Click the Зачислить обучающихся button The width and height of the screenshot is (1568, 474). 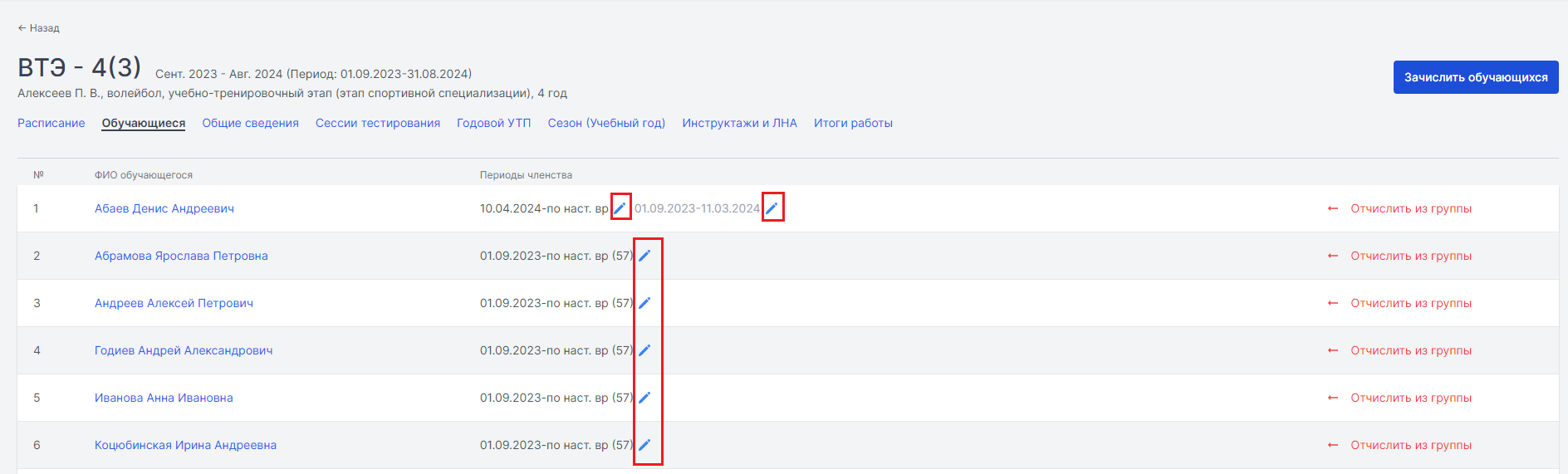pyautogui.click(x=1476, y=77)
